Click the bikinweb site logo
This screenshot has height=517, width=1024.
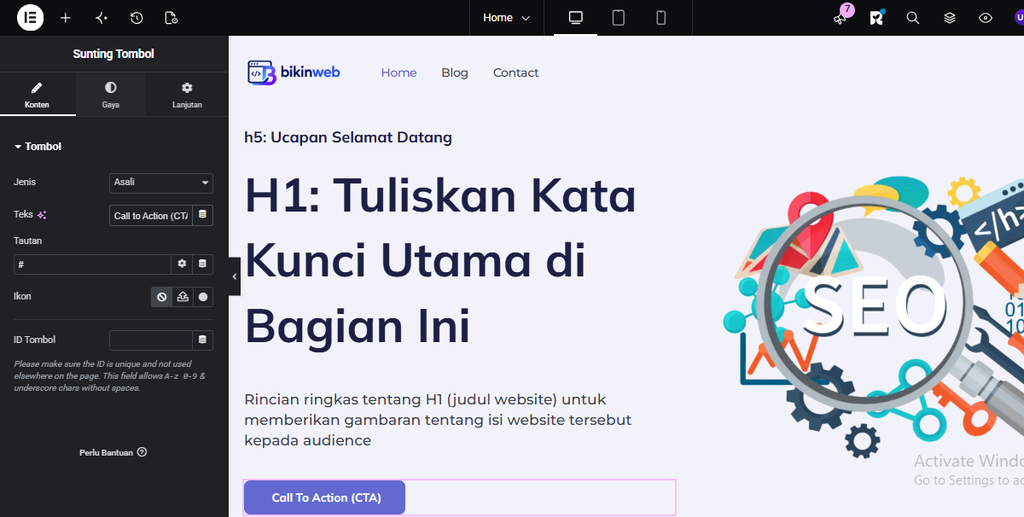(x=294, y=72)
